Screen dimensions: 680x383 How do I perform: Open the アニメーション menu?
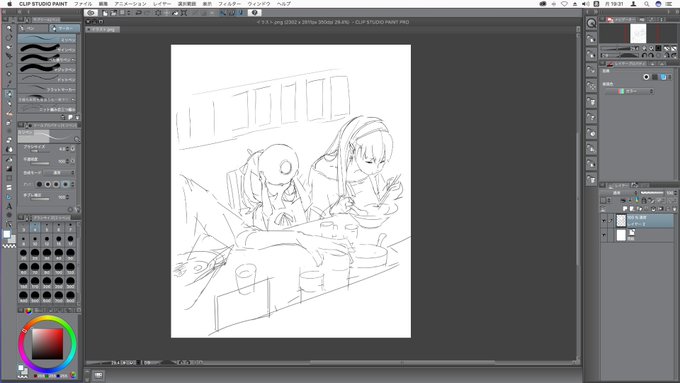pos(130,4)
